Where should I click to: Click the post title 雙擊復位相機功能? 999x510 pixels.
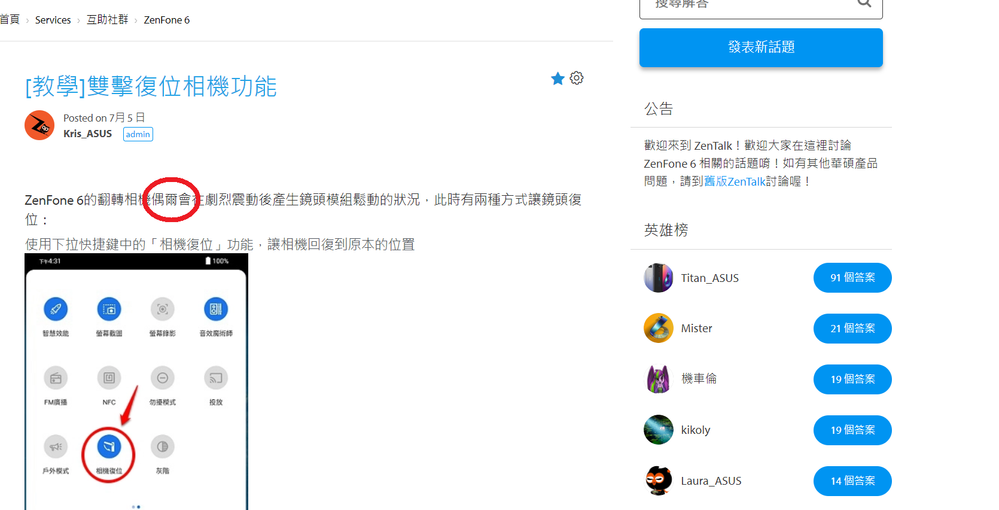point(150,86)
